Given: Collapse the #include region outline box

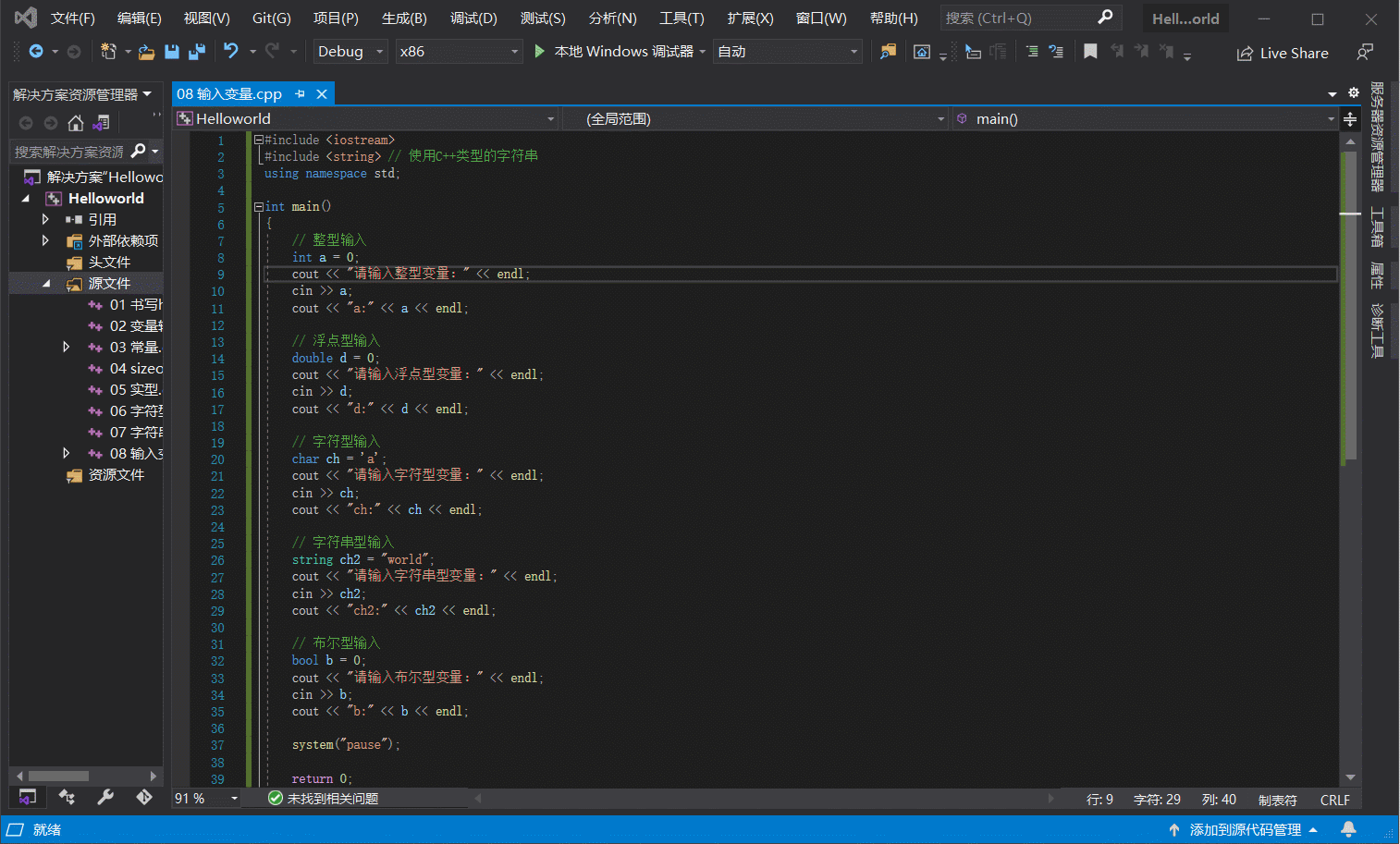Looking at the screenshot, I should click(x=259, y=141).
